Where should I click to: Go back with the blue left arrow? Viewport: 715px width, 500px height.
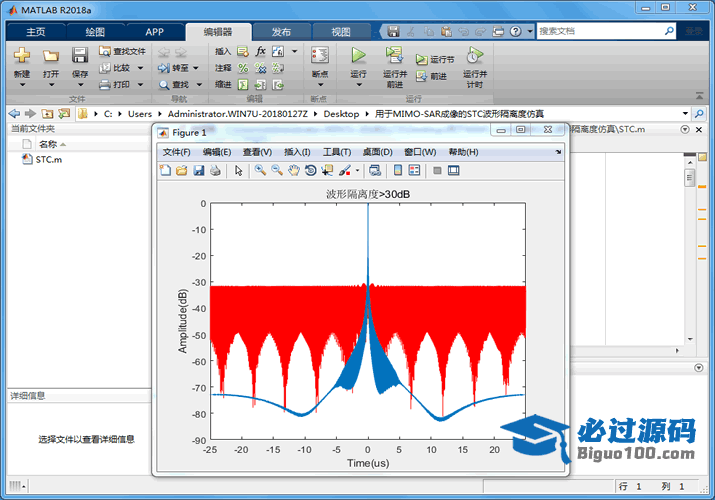tap(14, 113)
